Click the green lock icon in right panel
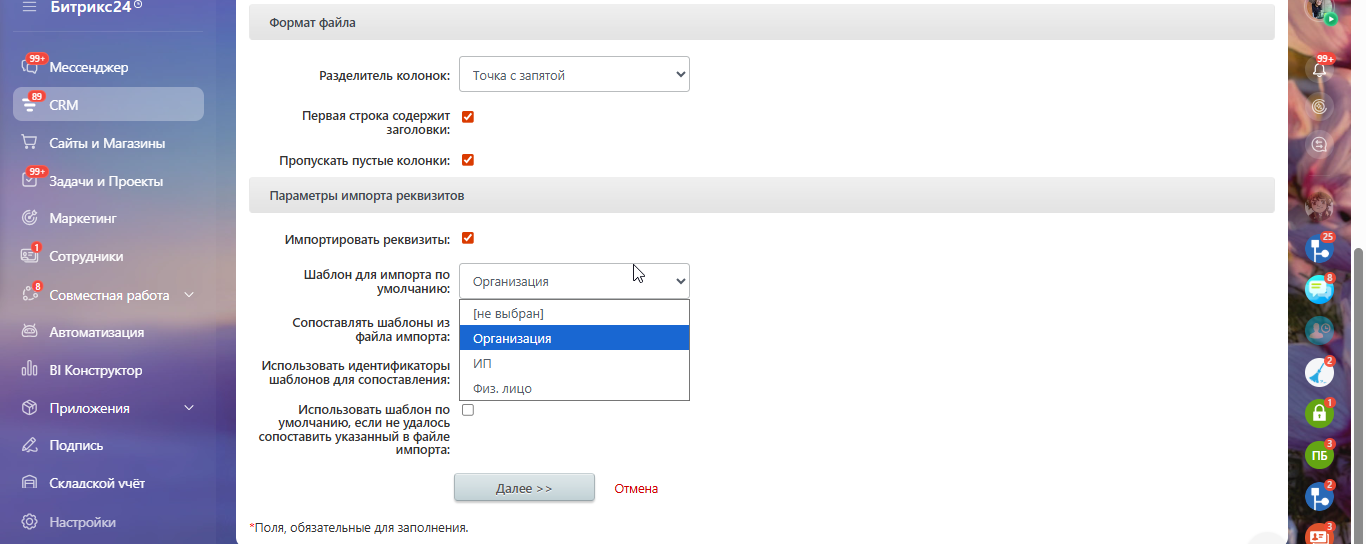 (1319, 412)
